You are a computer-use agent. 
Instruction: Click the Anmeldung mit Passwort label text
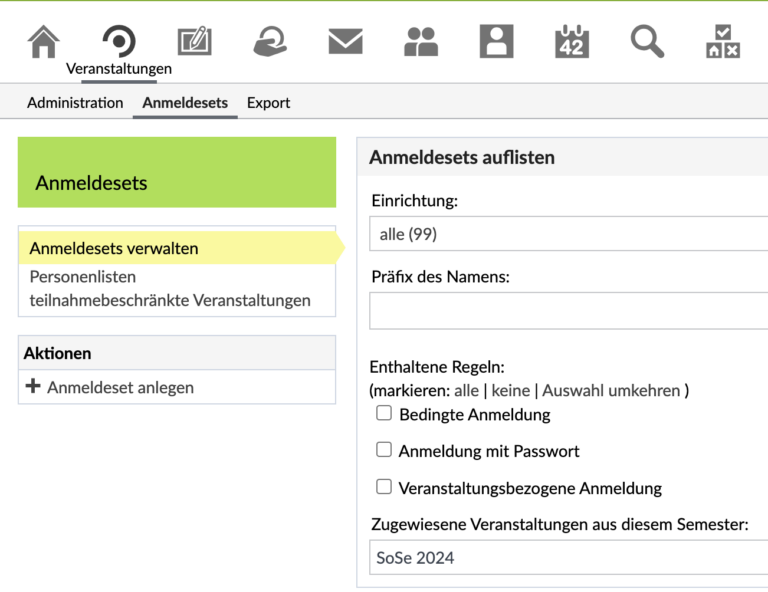pyautogui.click(x=489, y=451)
